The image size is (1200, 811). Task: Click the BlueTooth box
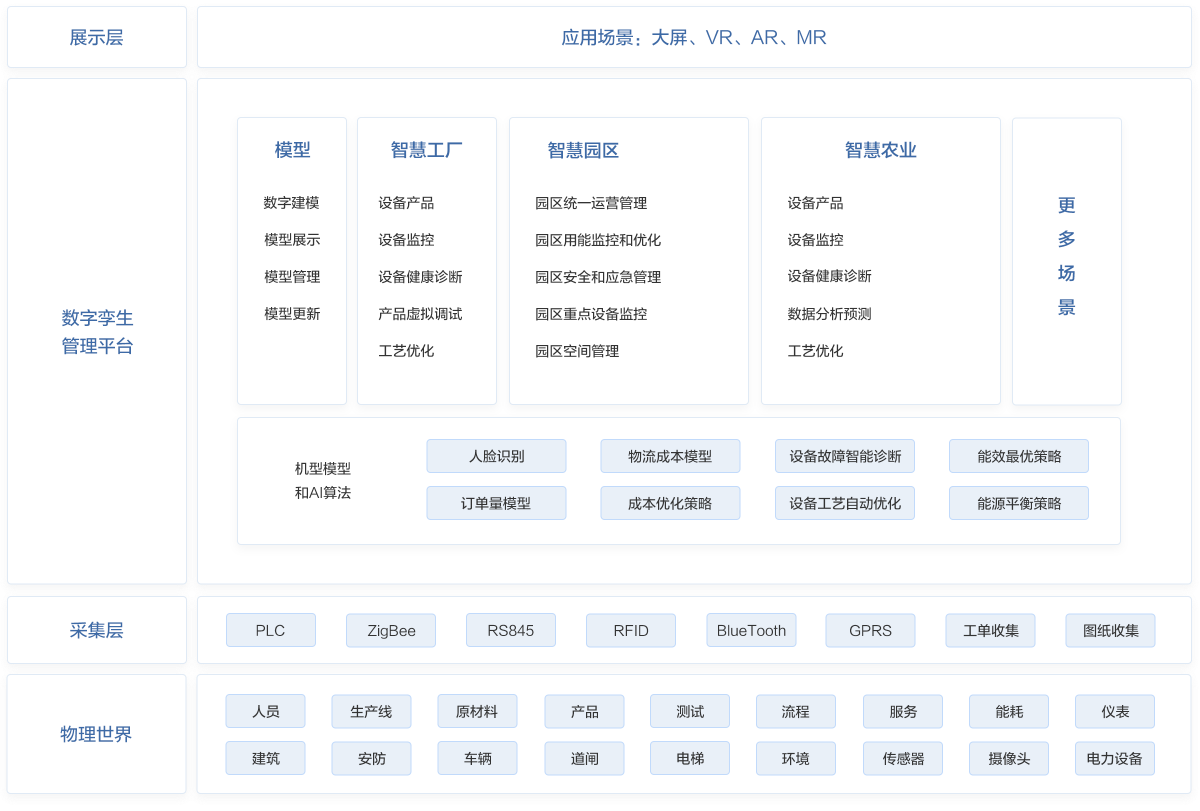point(751,630)
